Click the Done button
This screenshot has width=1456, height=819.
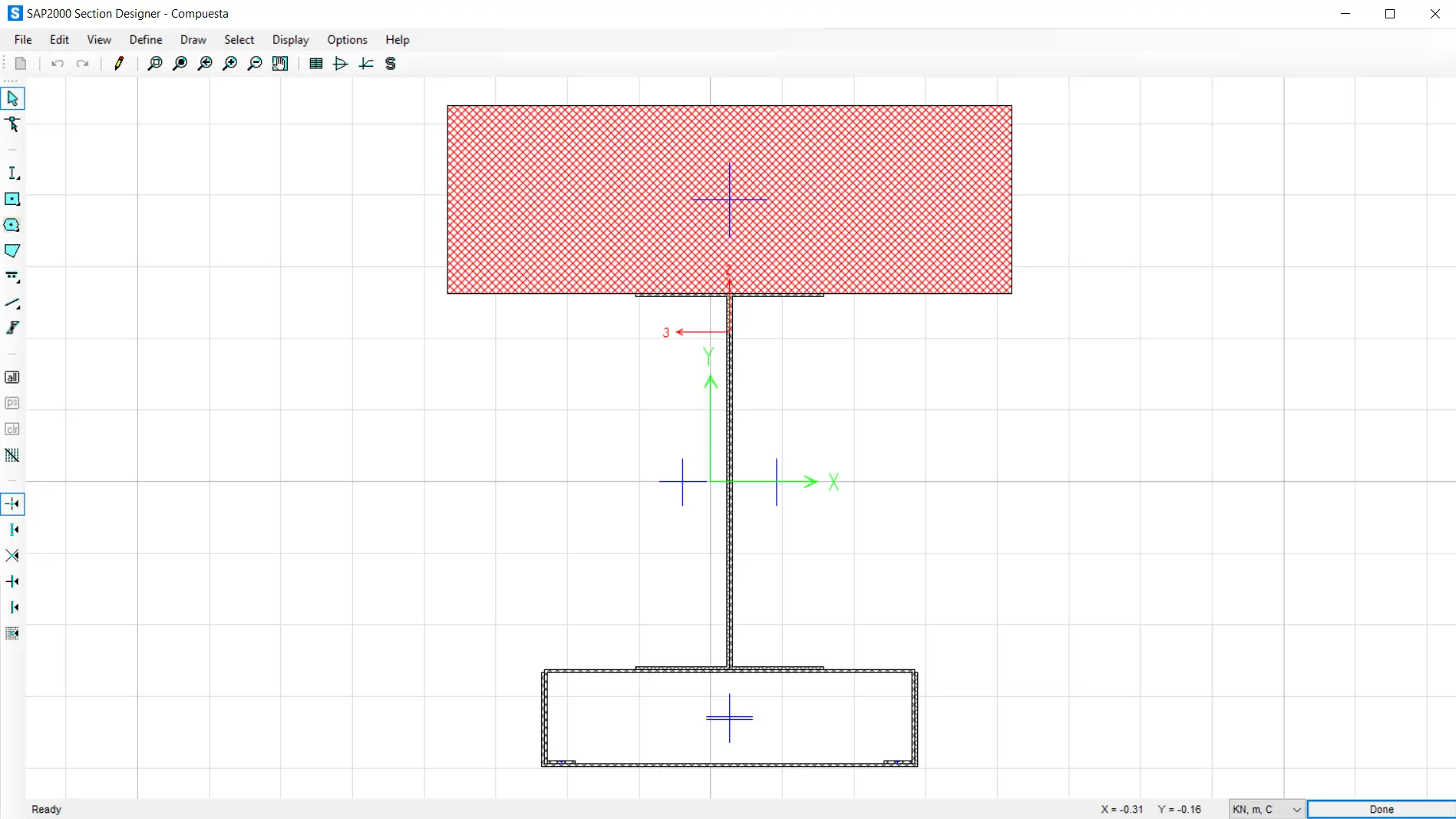tap(1381, 809)
